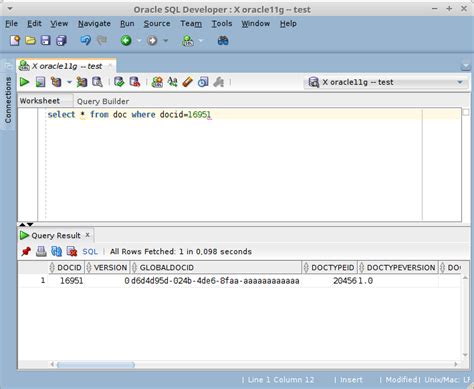The image size is (474, 389).
Task: Open the Tools menu
Action: (x=222, y=24)
